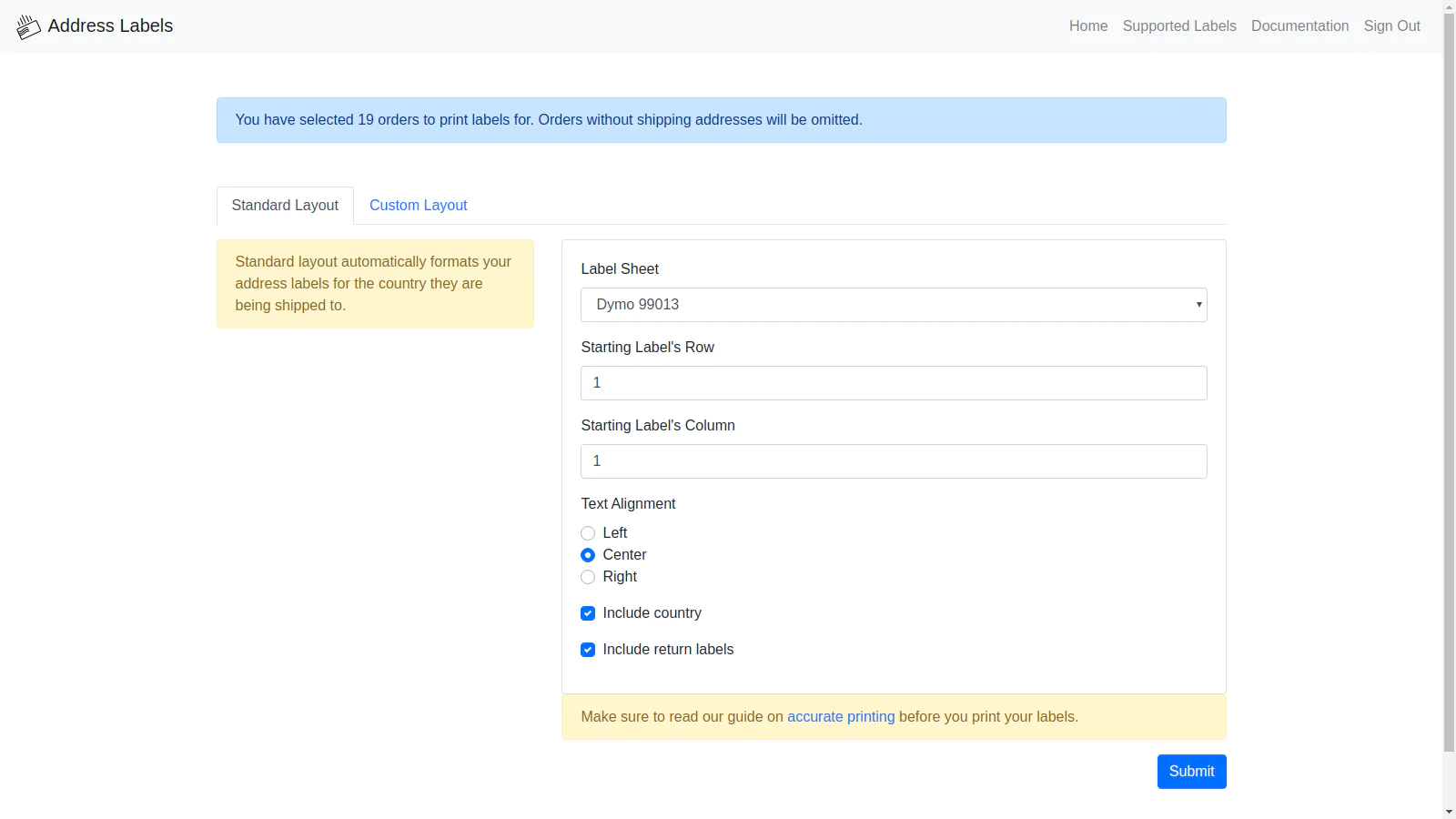Open Supported Labels in the navbar
This screenshot has width=1456, height=819.
coord(1179,26)
